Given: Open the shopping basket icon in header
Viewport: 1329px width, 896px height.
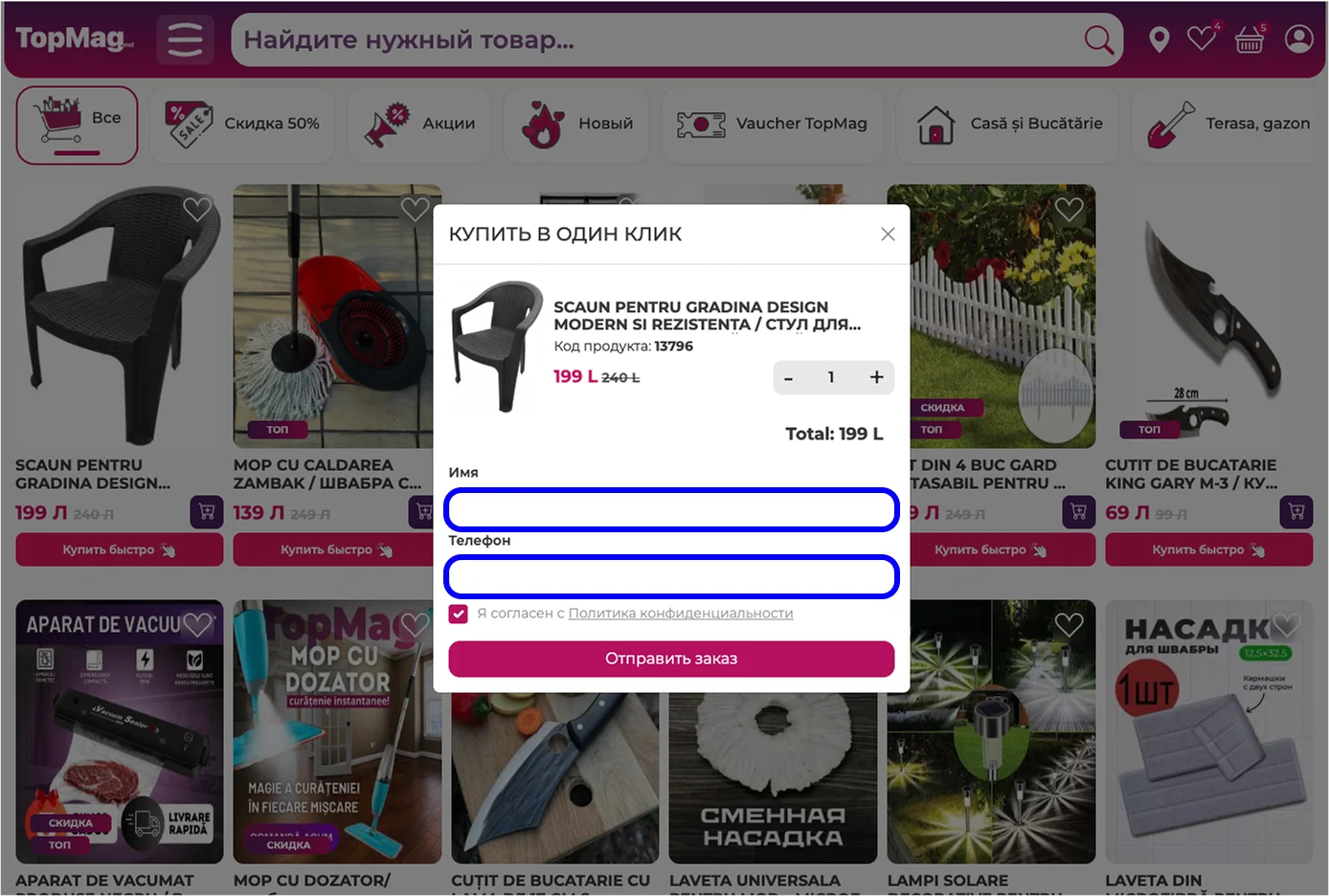Looking at the screenshot, I should click(1250, 39).
